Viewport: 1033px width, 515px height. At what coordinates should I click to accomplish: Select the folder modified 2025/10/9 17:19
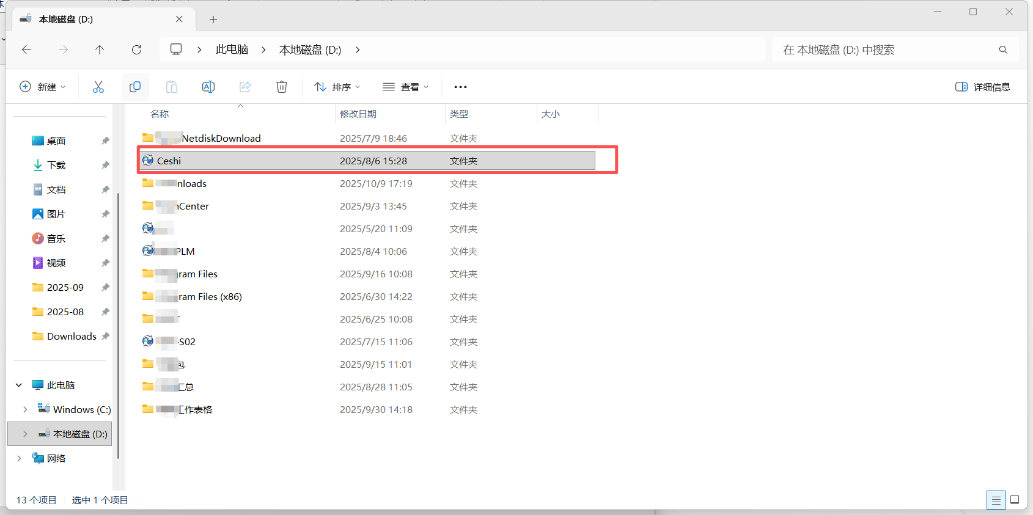[x=368, y=183]
